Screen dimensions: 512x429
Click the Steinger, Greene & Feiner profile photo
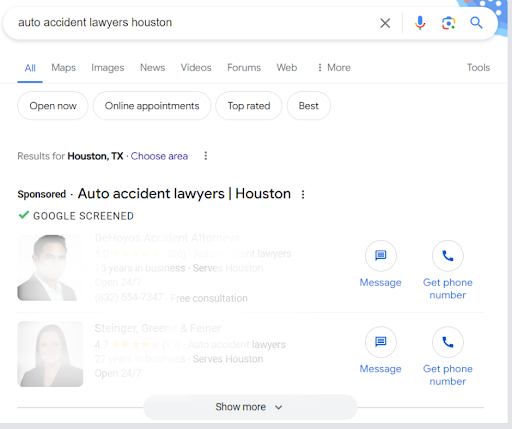pos(50,354)
